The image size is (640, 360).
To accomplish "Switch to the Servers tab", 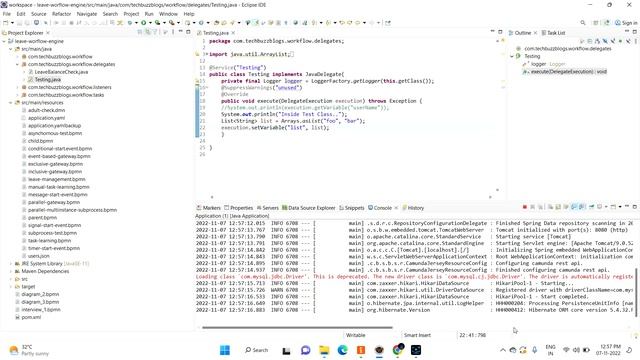I will 267,208.
